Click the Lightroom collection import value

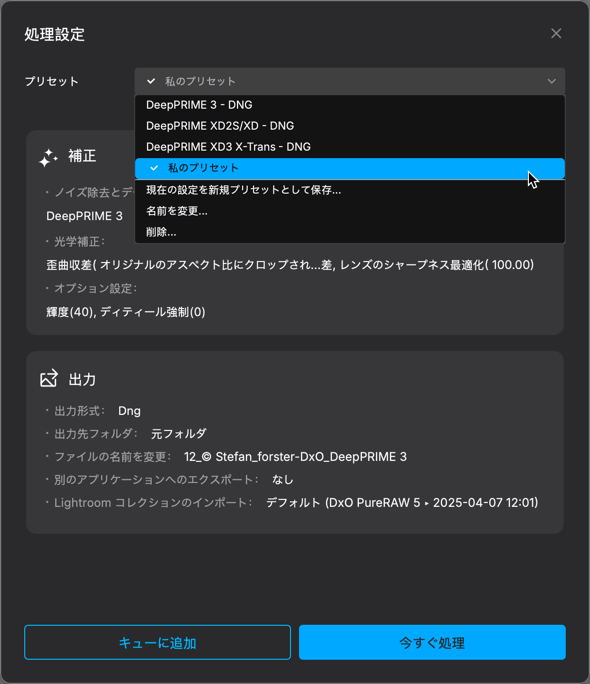tap(402, 503)
